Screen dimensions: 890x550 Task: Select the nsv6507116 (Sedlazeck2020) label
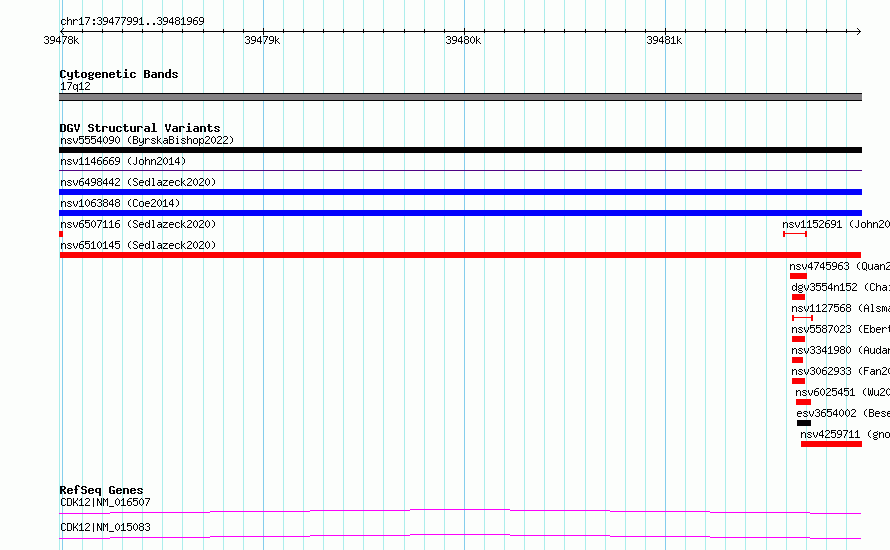coord(138,224)
